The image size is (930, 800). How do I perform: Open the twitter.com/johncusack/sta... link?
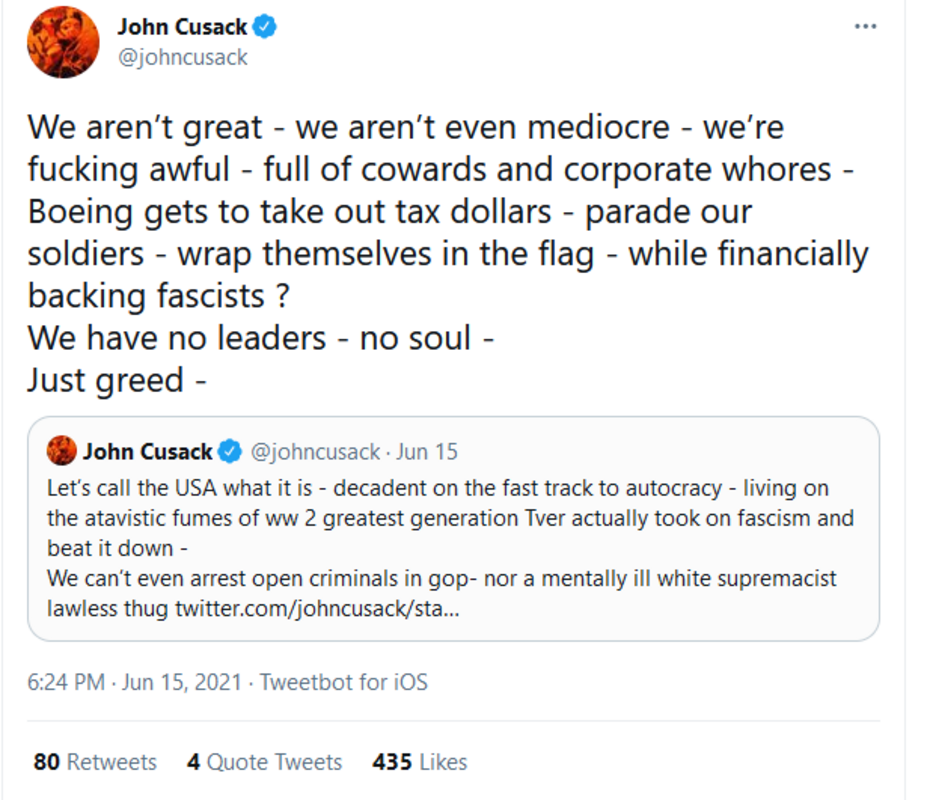317,608
